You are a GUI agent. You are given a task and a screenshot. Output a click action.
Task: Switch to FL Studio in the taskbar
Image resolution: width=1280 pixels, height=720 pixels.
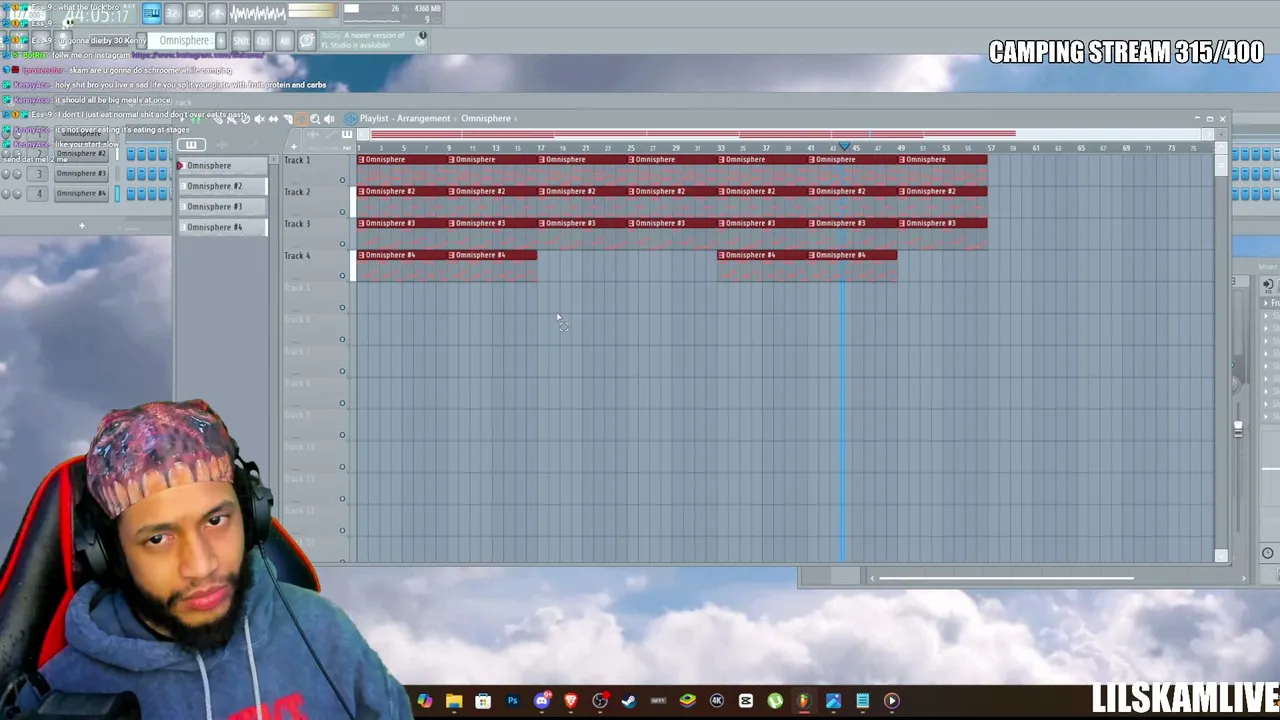point(804,701)
